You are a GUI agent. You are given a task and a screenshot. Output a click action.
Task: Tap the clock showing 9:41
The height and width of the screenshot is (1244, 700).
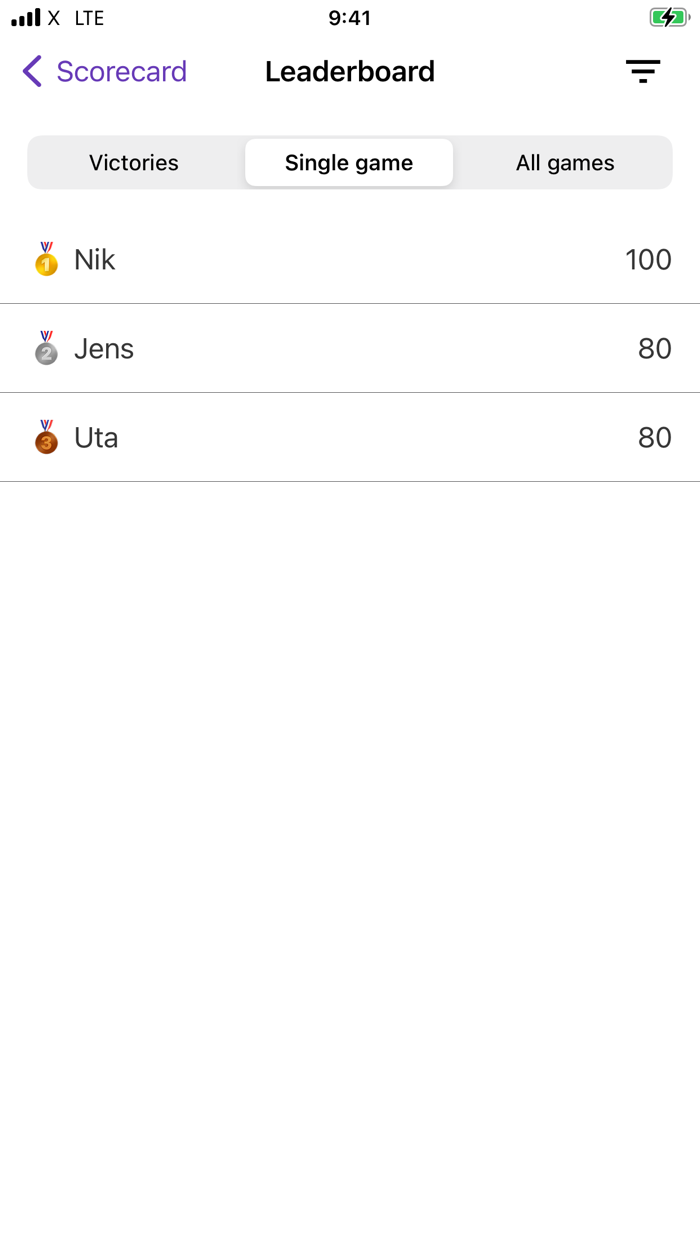point(350,17)
